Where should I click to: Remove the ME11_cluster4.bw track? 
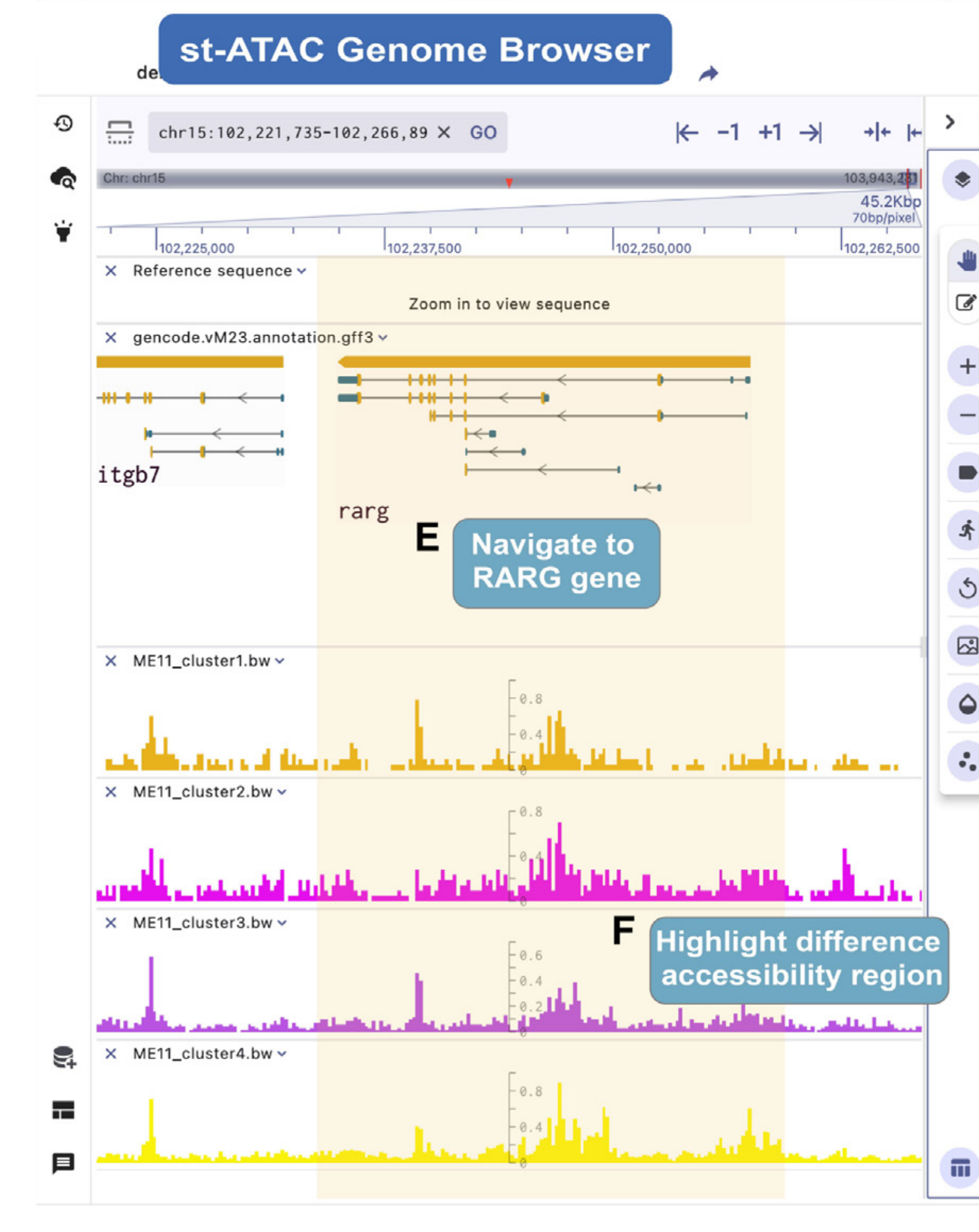tap(111, 1054)
